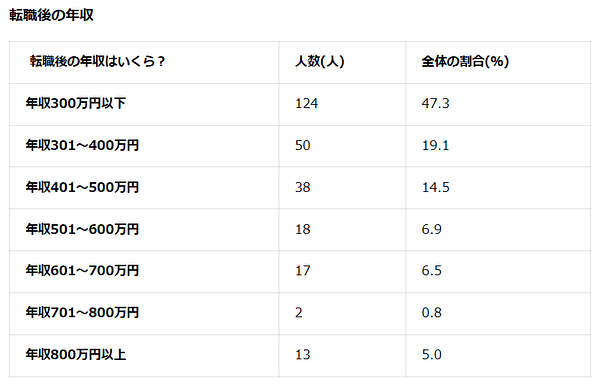The image size is (600, 384).
Task: Click the 人数(人) column header
Action: click(x=320, y=61)
